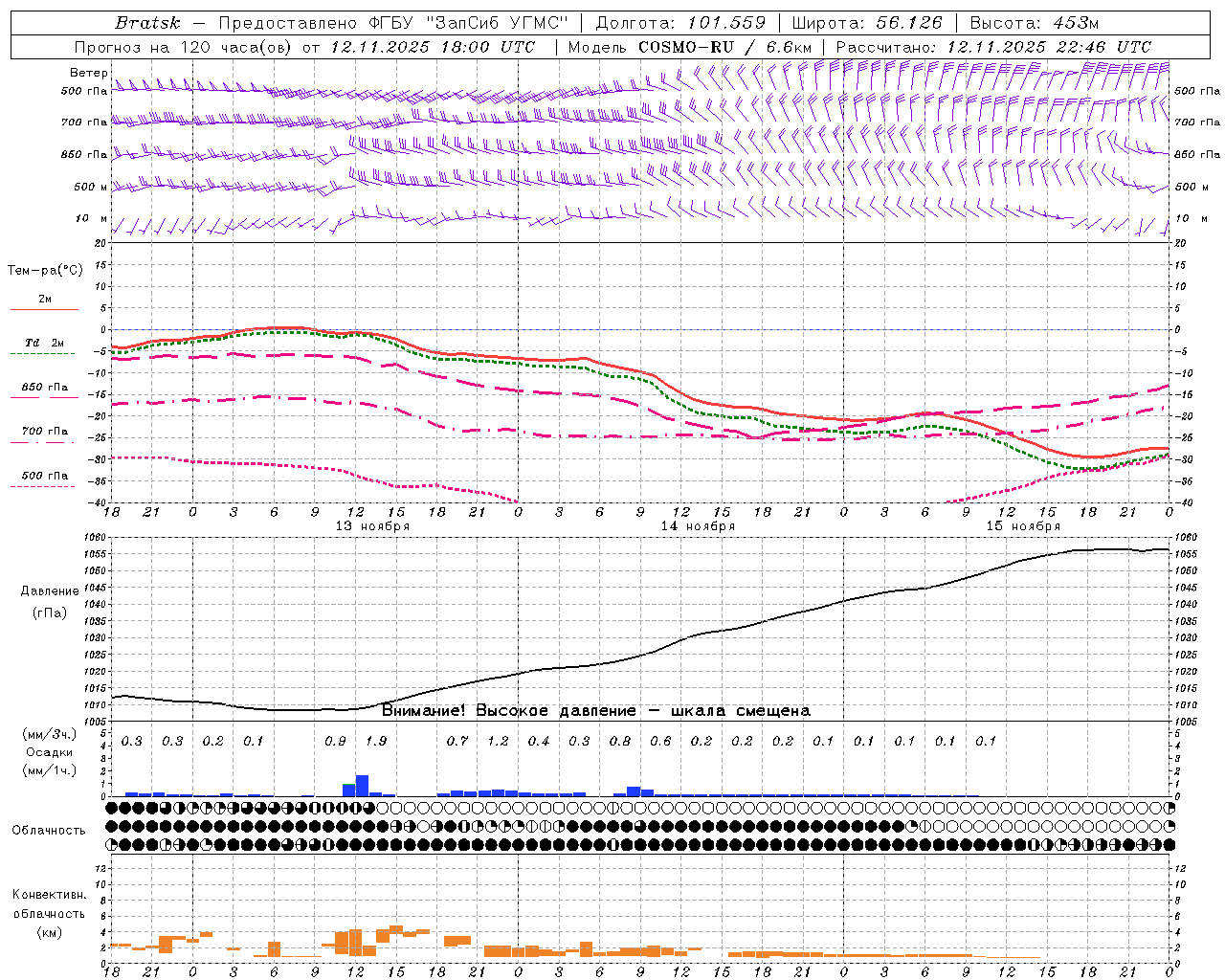The height and width of the screenshot is (980, 1225).
Task: Click the "(мм/1ч.)" precipitation unit label
Action: point(50,770)
